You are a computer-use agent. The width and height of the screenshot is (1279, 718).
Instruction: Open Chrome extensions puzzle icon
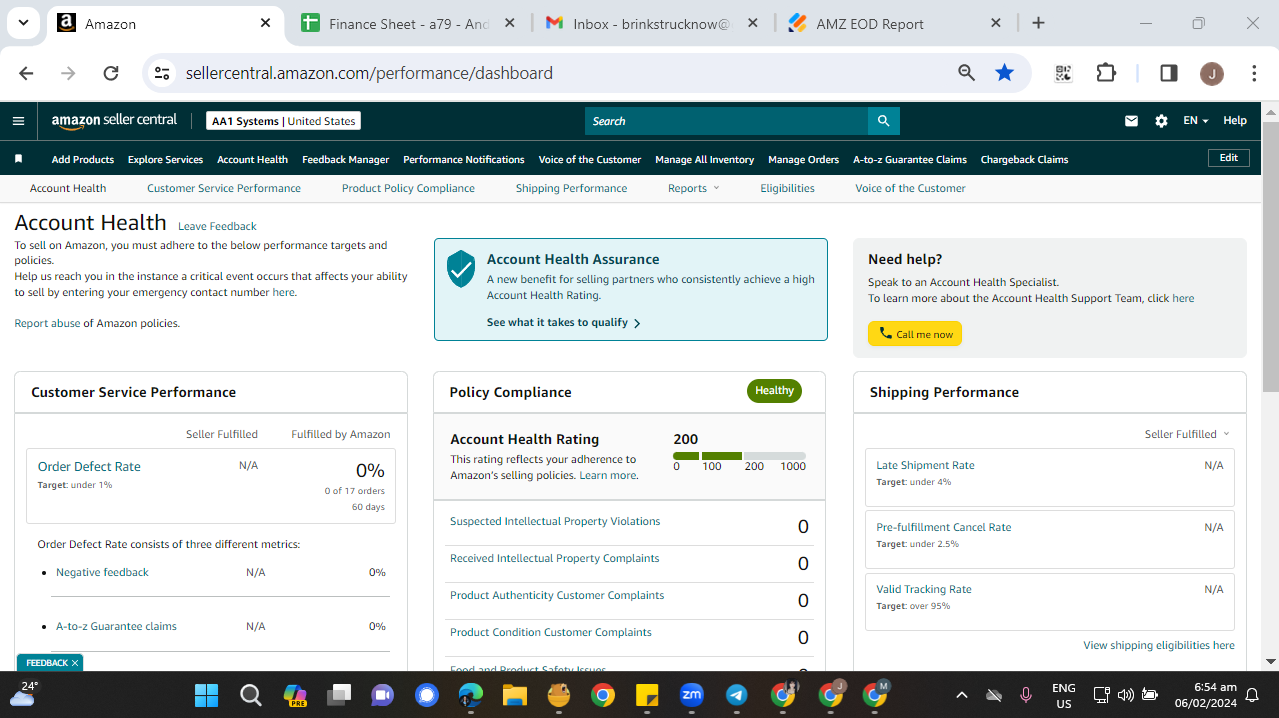[1106, 73]
